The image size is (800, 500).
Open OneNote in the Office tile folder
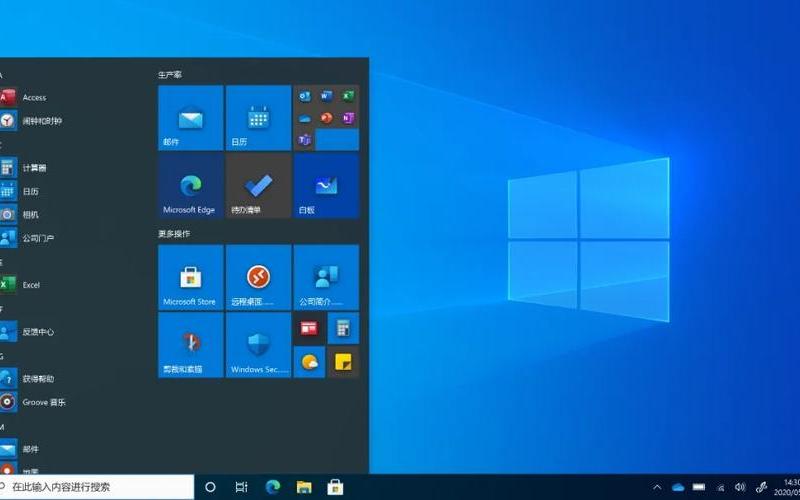(x=348, y=118)
